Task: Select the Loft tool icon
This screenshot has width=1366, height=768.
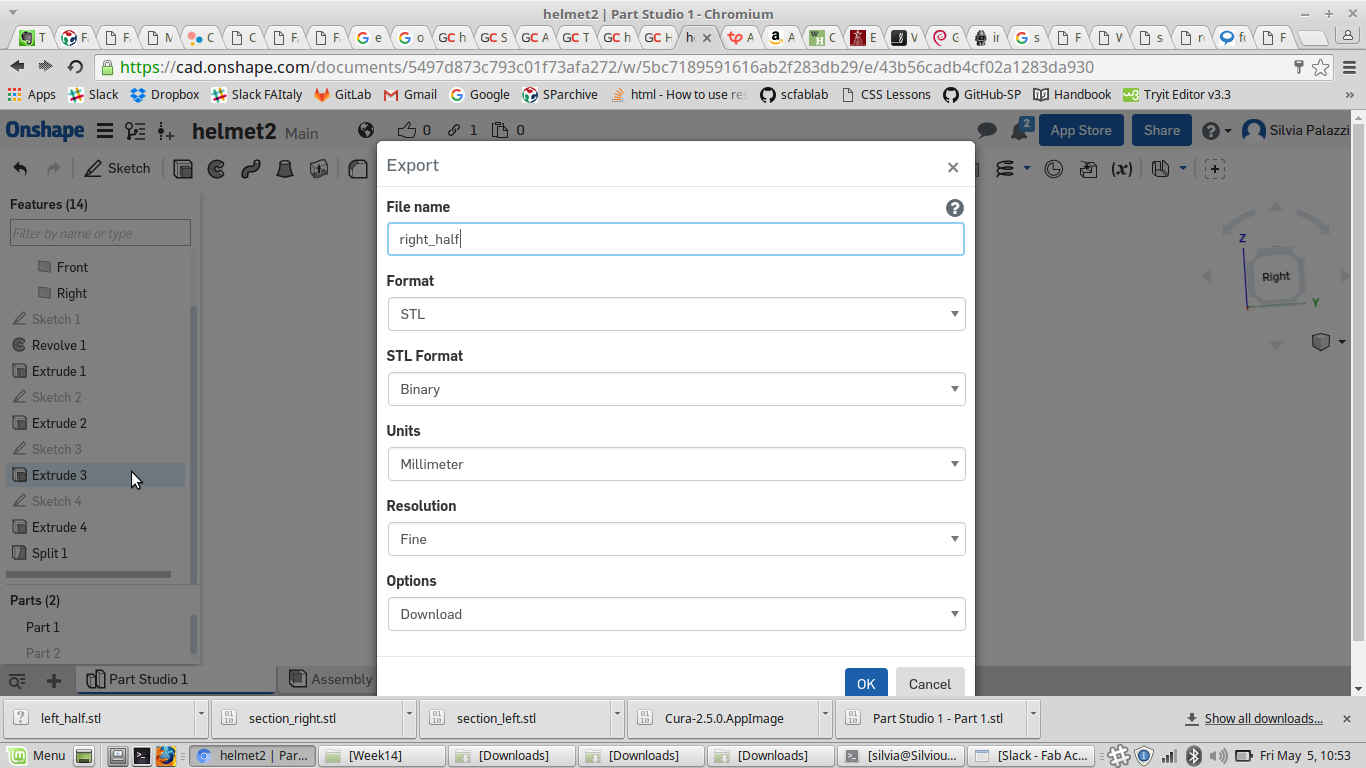Action: (285, 169)
